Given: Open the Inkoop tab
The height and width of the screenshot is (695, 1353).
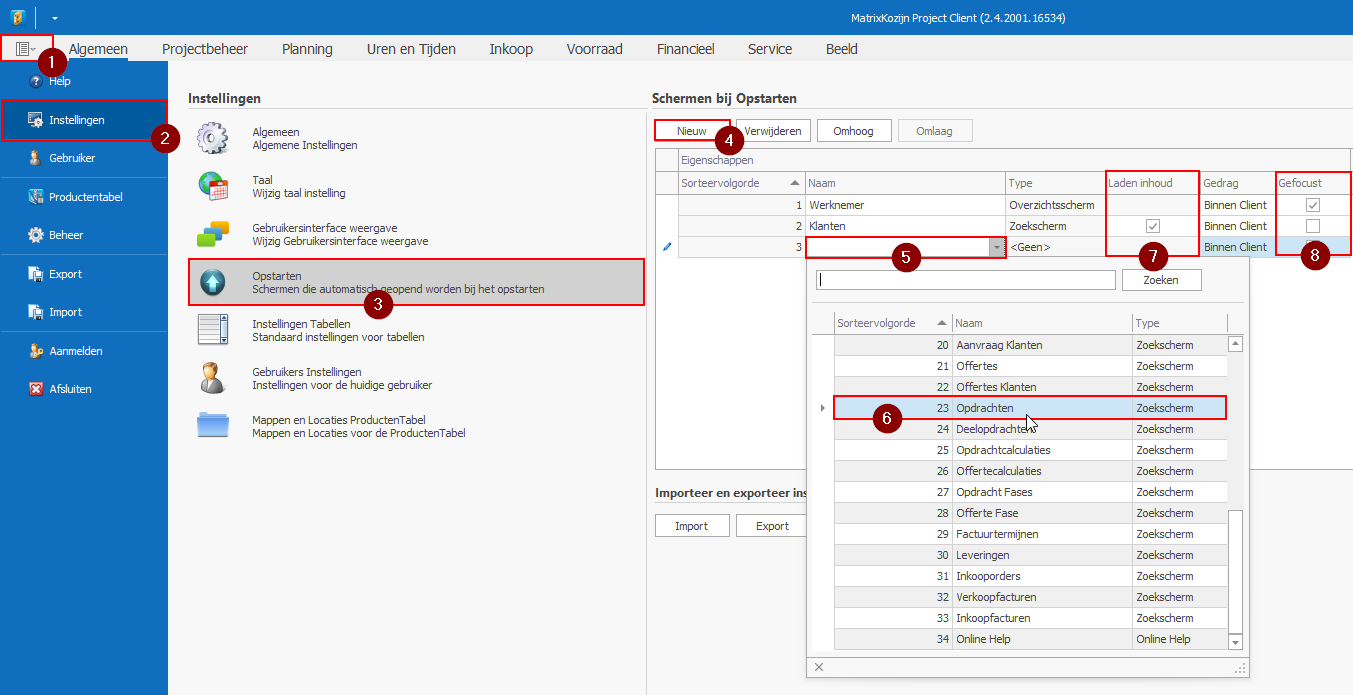Looking at the screenshot, I should pyautogui.click(x=511, y=49).
